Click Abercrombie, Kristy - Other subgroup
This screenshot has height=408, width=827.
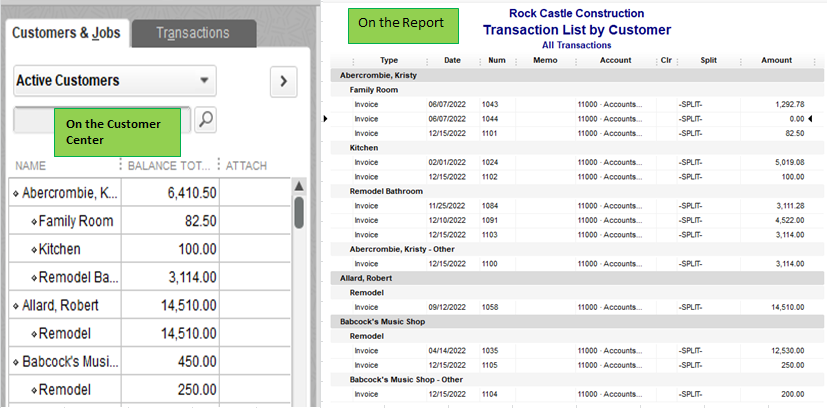pos(402,249)
